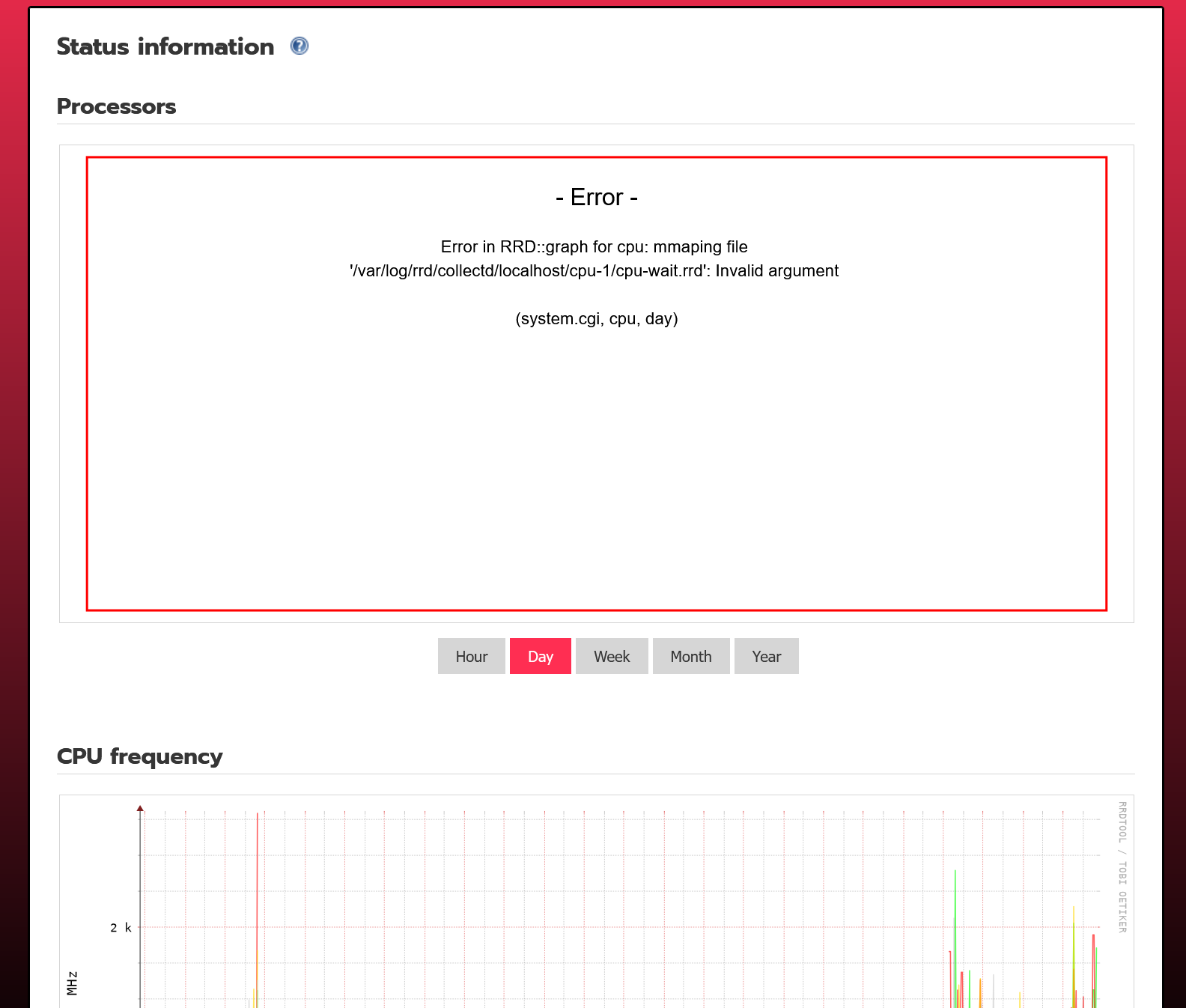
Task: Click the Processors section heading
Action: tap(117, 106)
